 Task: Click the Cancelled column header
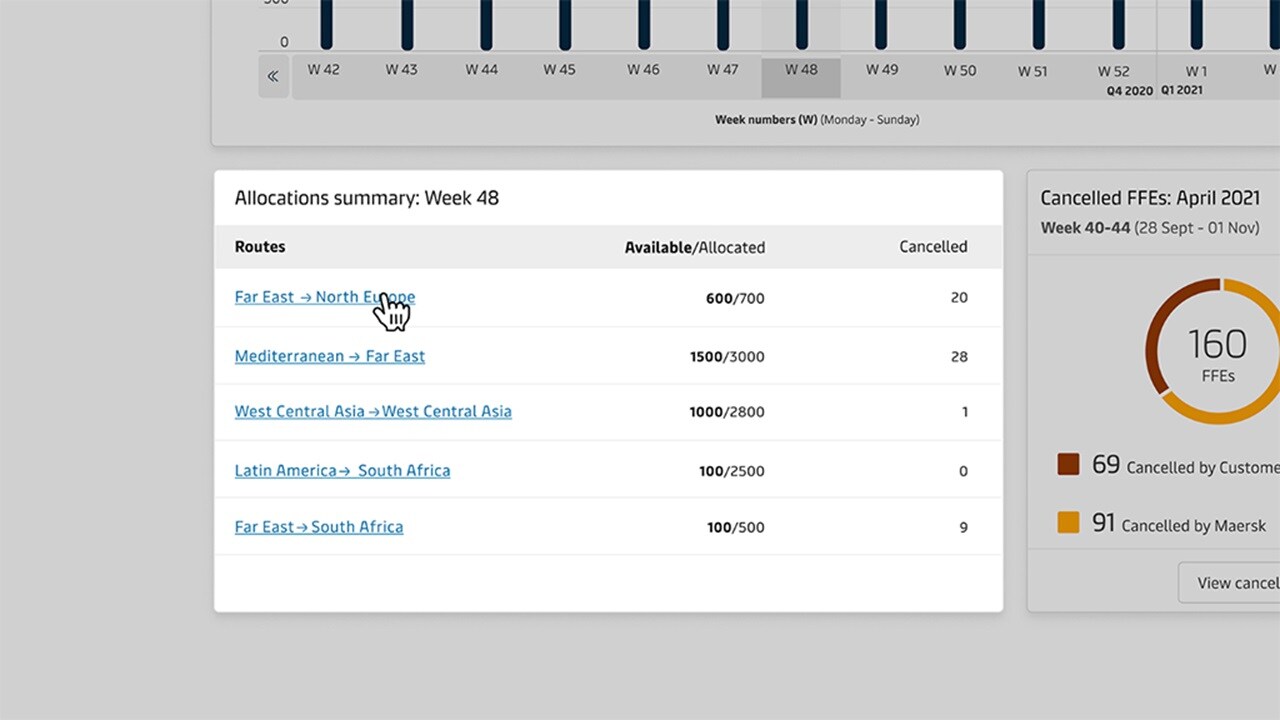coord(932,247)
